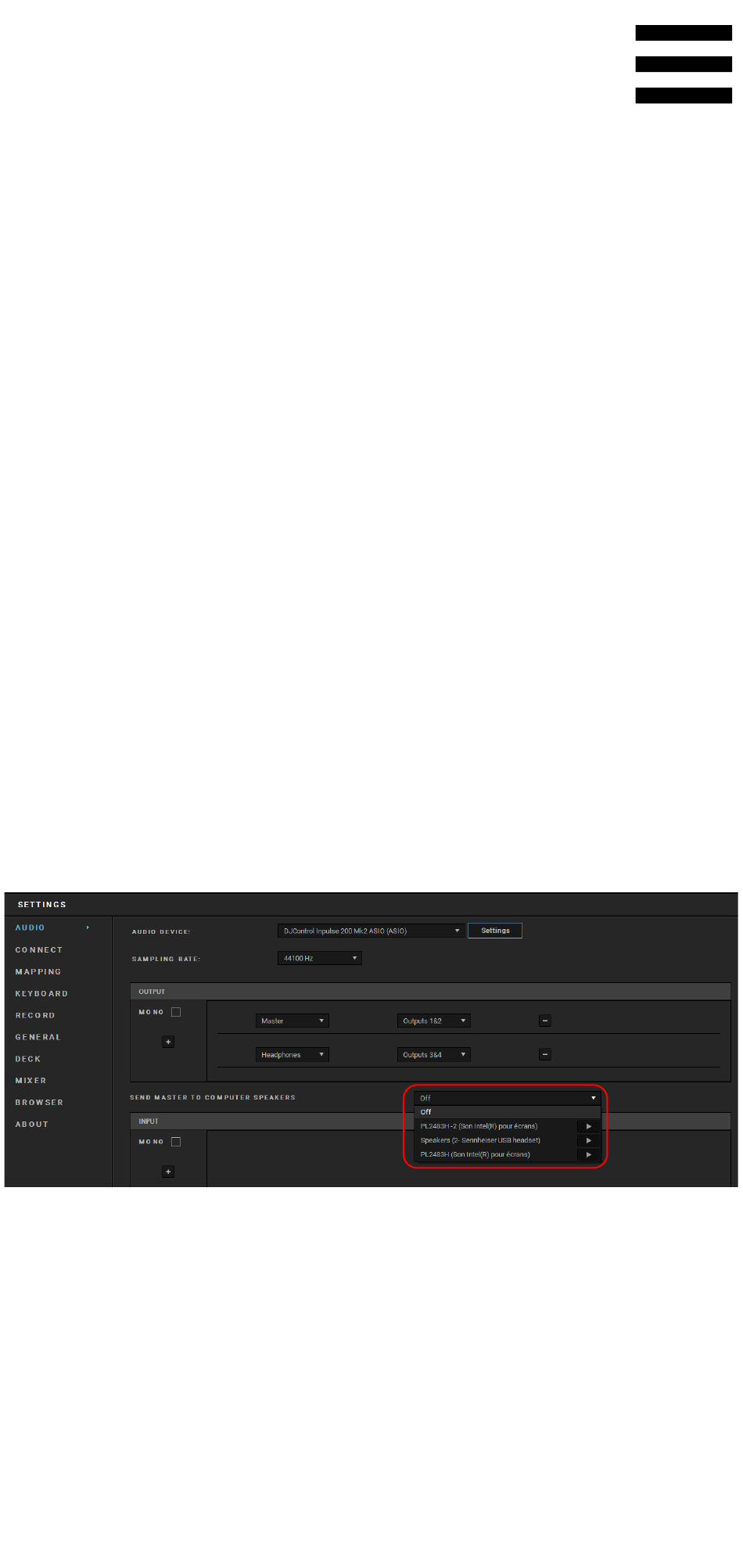Open the Master output channel dropdown
Screen dimensions: 743x1568
pos(292,1021)
